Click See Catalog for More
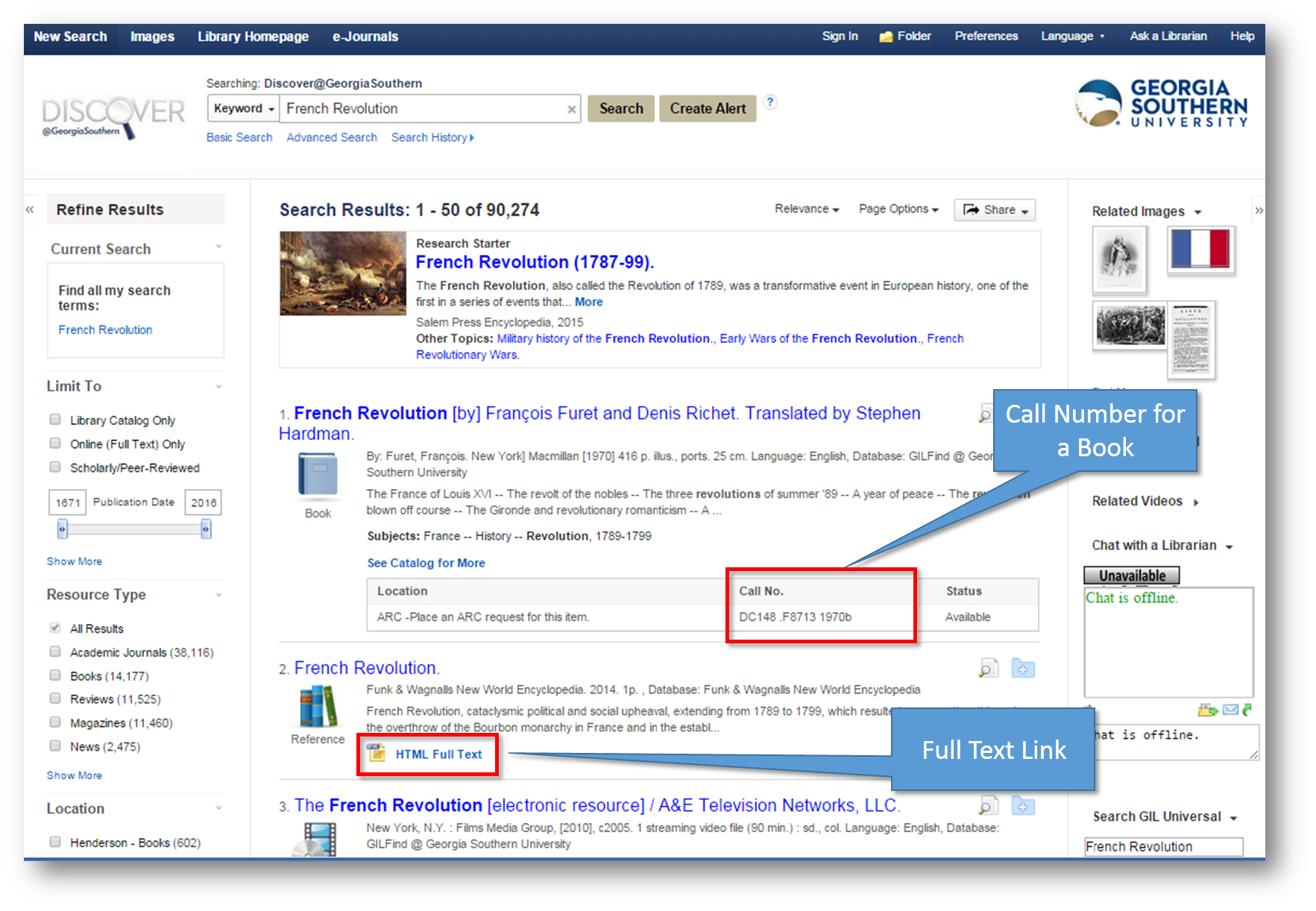 point(426,563)
